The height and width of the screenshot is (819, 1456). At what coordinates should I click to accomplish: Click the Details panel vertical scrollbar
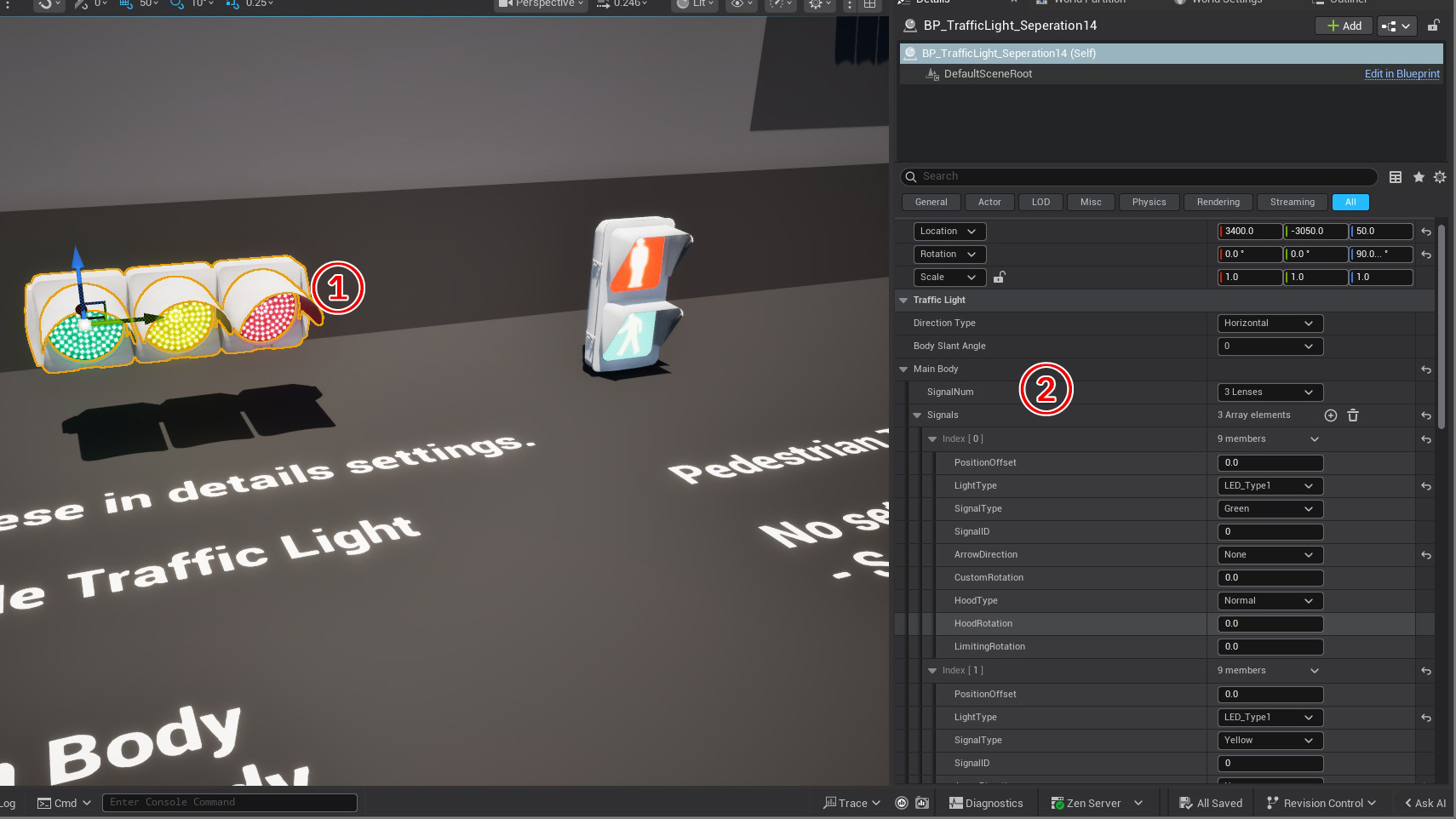(1441, 324)
